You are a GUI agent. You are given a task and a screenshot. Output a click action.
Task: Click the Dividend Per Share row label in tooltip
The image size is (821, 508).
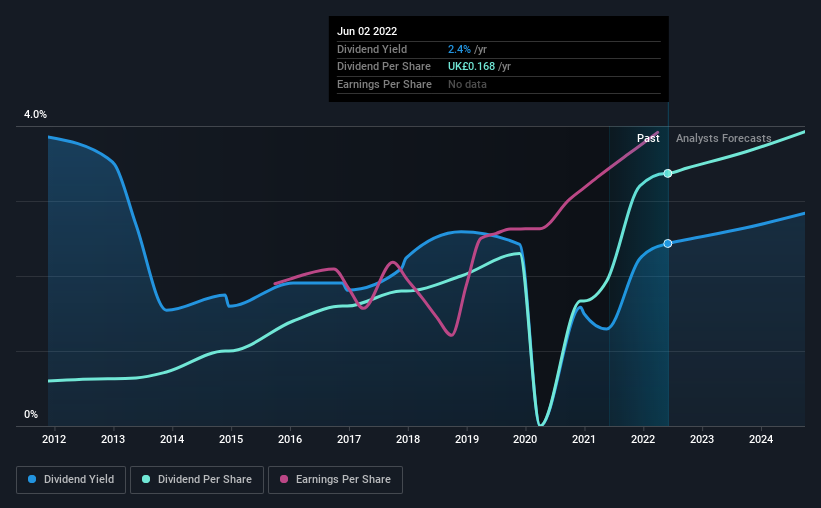pyautogui.click(x=384, y=67)
